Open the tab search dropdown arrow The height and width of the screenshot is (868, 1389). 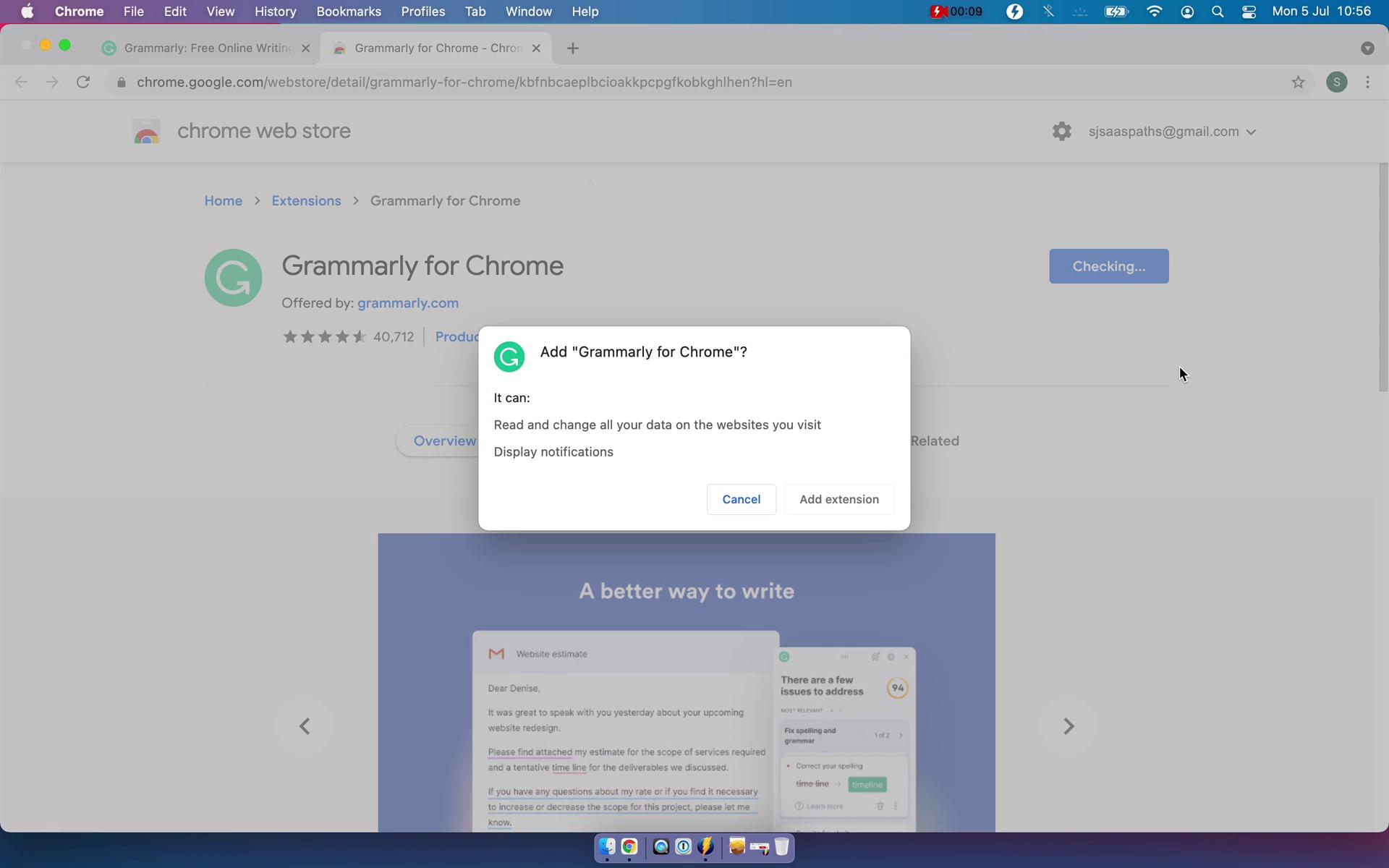pyautogui.click(x=1367, y=48)
